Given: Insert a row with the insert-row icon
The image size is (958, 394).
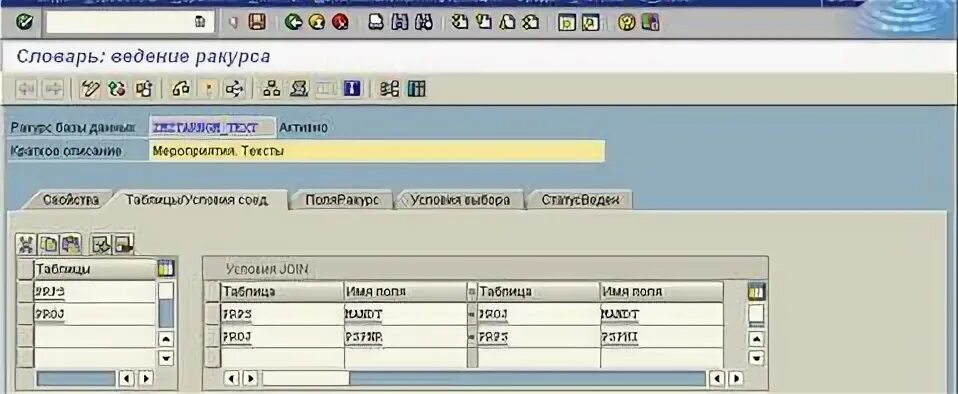Looking at the screenshot, I should pyautogui.click(x=101, y=244).
